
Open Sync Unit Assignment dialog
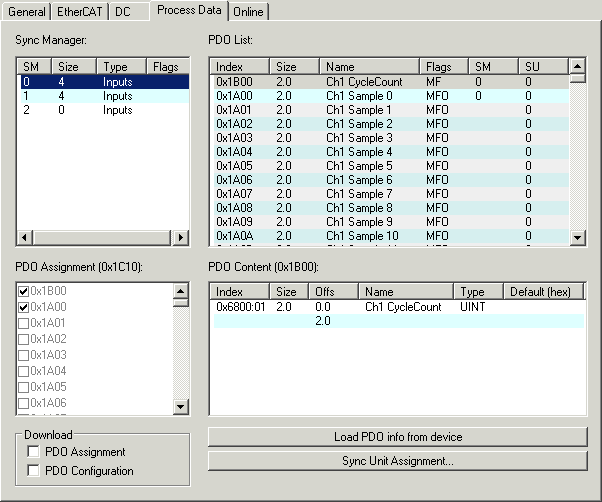[398, 461]
